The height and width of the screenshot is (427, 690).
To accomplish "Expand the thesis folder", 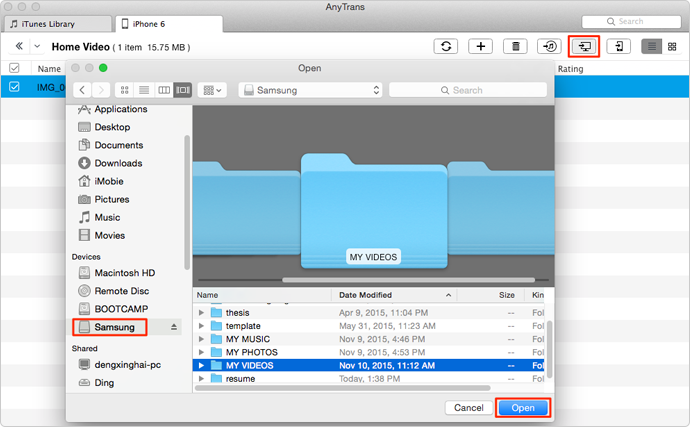I will point(201,313).
